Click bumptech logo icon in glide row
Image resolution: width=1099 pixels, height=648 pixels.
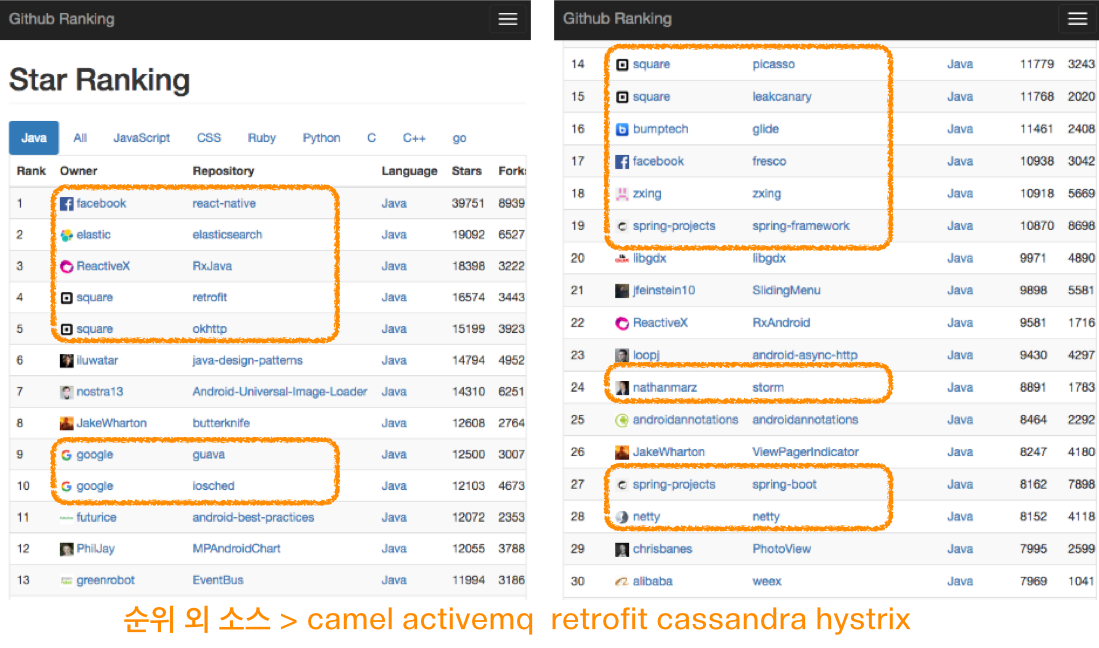point(622,130)
